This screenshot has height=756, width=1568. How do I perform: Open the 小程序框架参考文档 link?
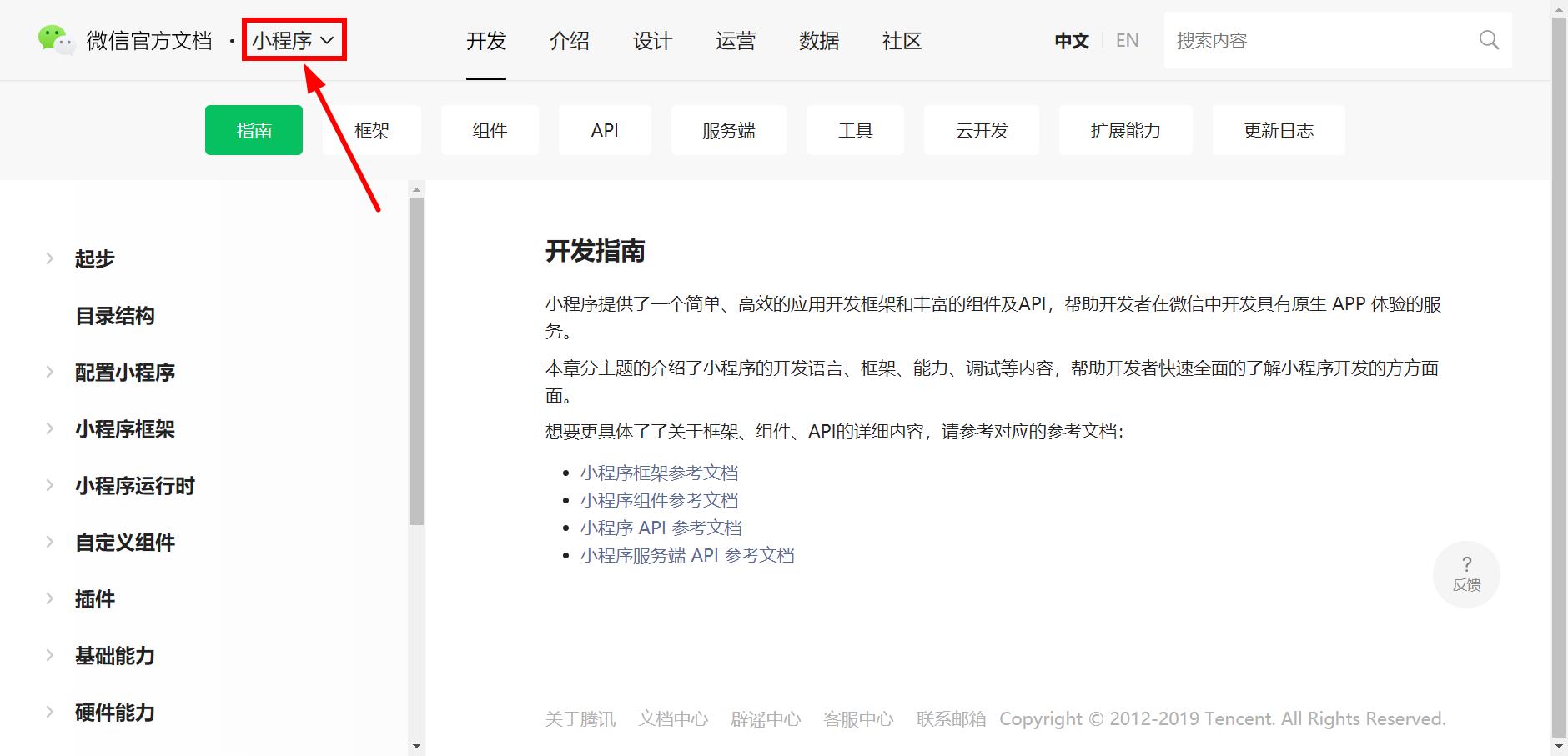(658, 472)
